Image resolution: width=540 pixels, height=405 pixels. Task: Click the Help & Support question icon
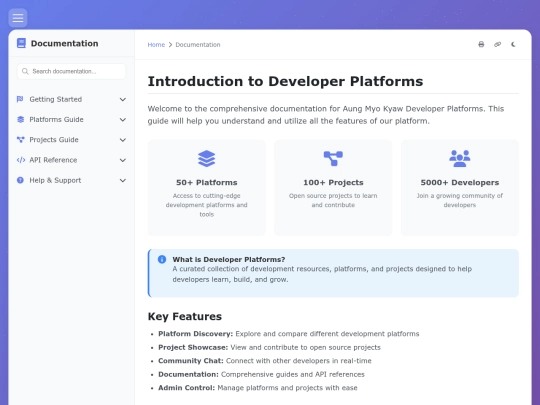(x=20, y=180)
